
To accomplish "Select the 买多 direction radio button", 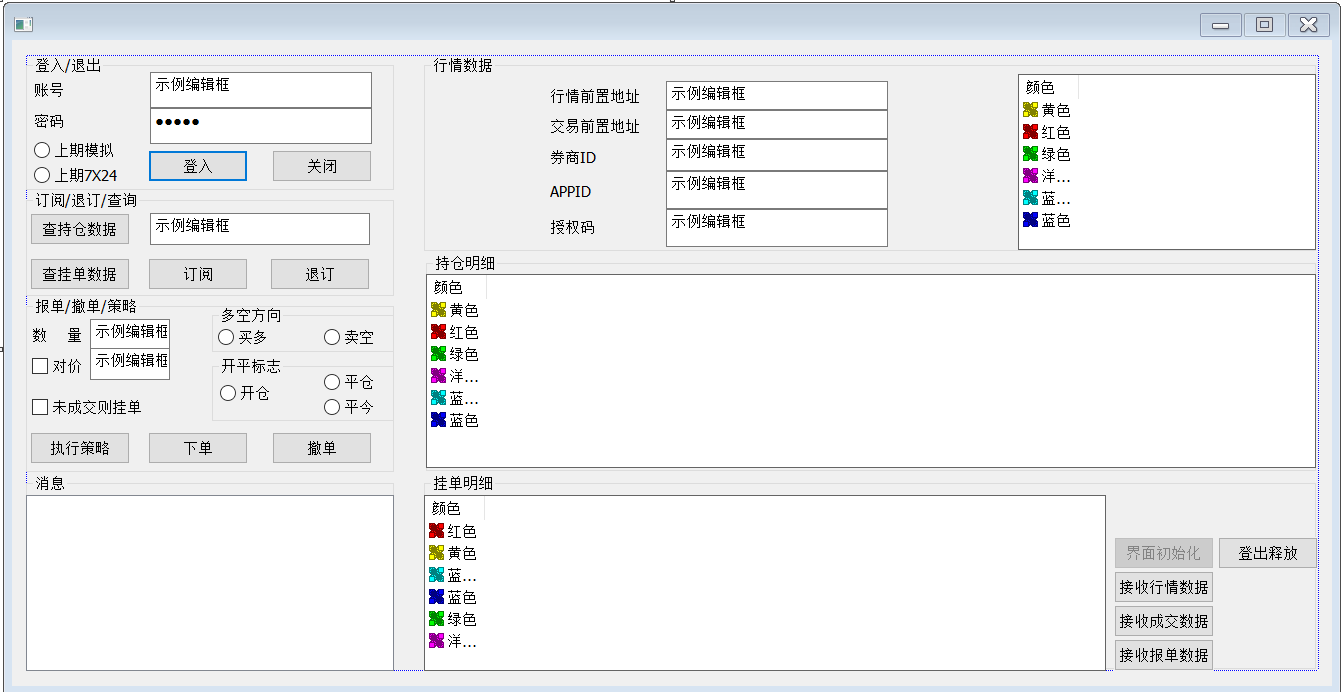I will point(227,337).
